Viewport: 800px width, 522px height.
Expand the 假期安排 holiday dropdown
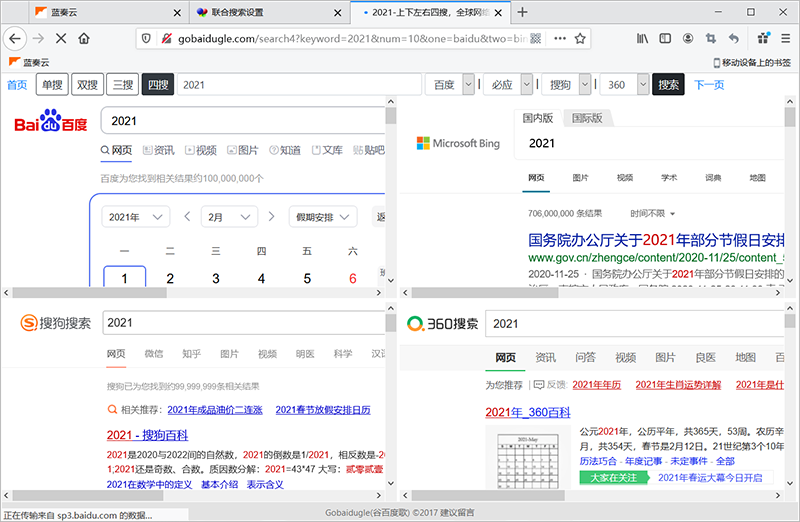point(323,217)
